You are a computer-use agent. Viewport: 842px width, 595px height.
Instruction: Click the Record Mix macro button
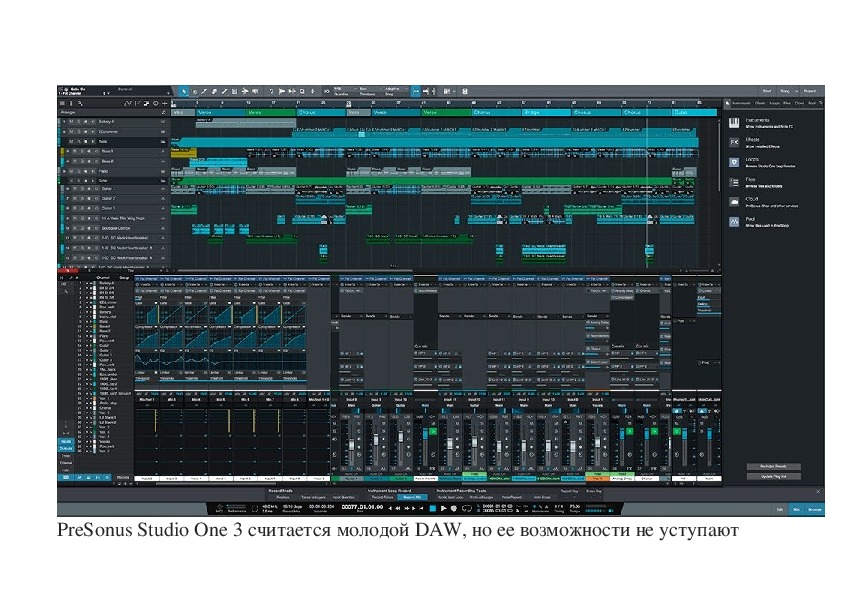412,497
